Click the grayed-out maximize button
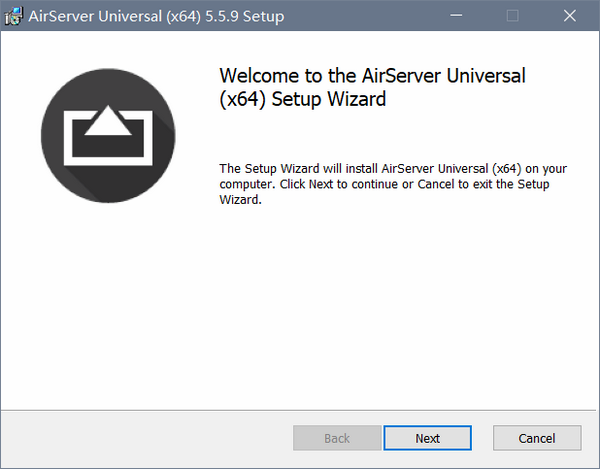The height and width of the screenshot is (469, 600). point(513,16)
